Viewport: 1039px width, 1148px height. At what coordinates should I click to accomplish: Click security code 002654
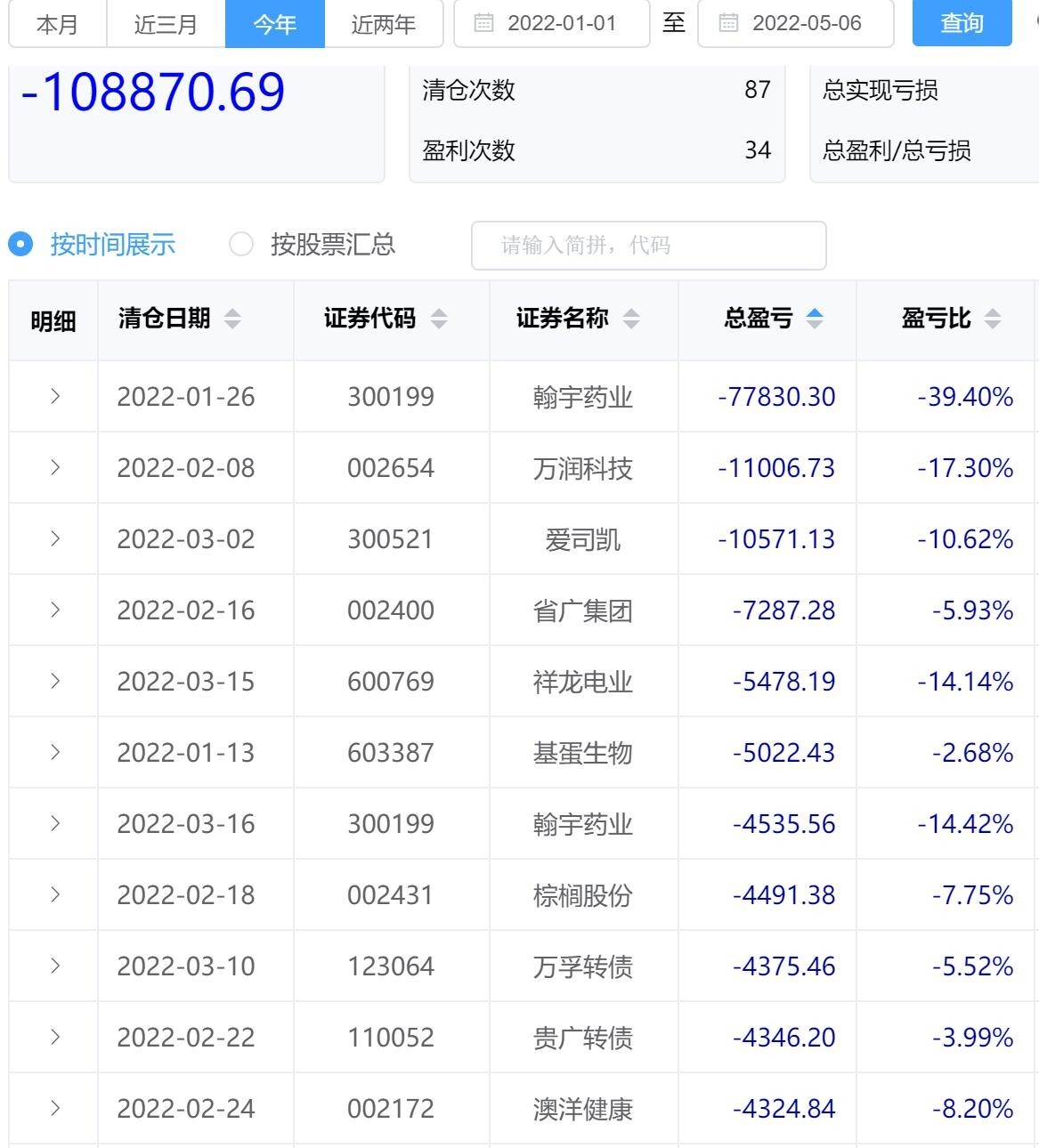click(391, 468)
